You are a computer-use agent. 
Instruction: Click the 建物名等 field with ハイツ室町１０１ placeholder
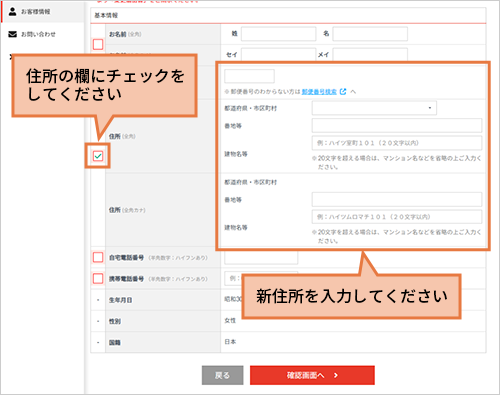(397, 143)
